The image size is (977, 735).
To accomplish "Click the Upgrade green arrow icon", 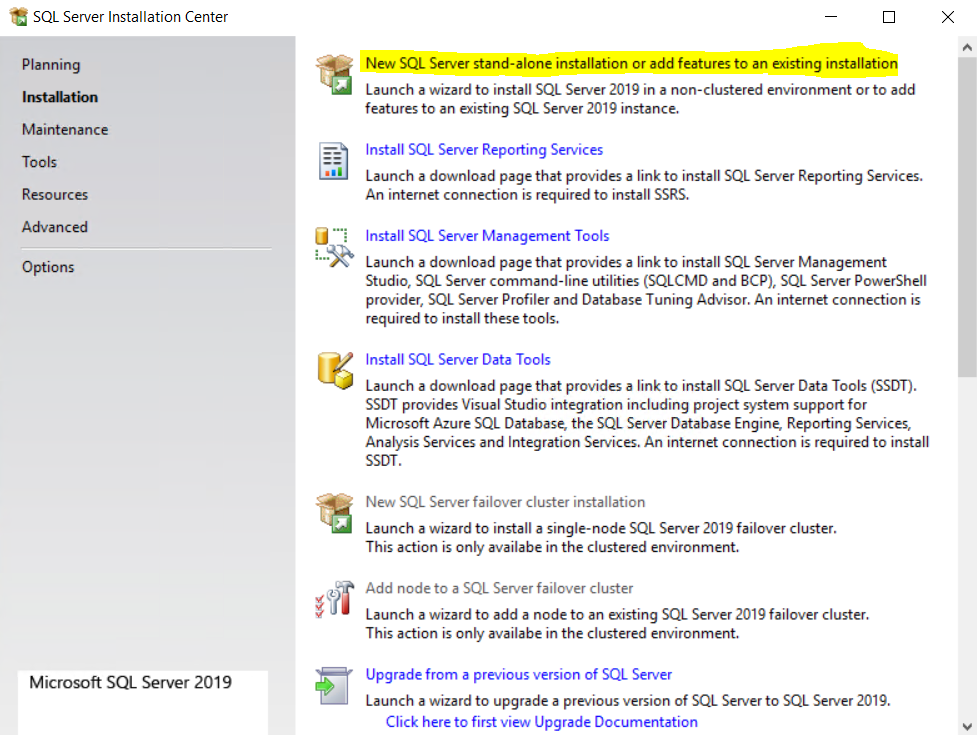I will [333, 685].
